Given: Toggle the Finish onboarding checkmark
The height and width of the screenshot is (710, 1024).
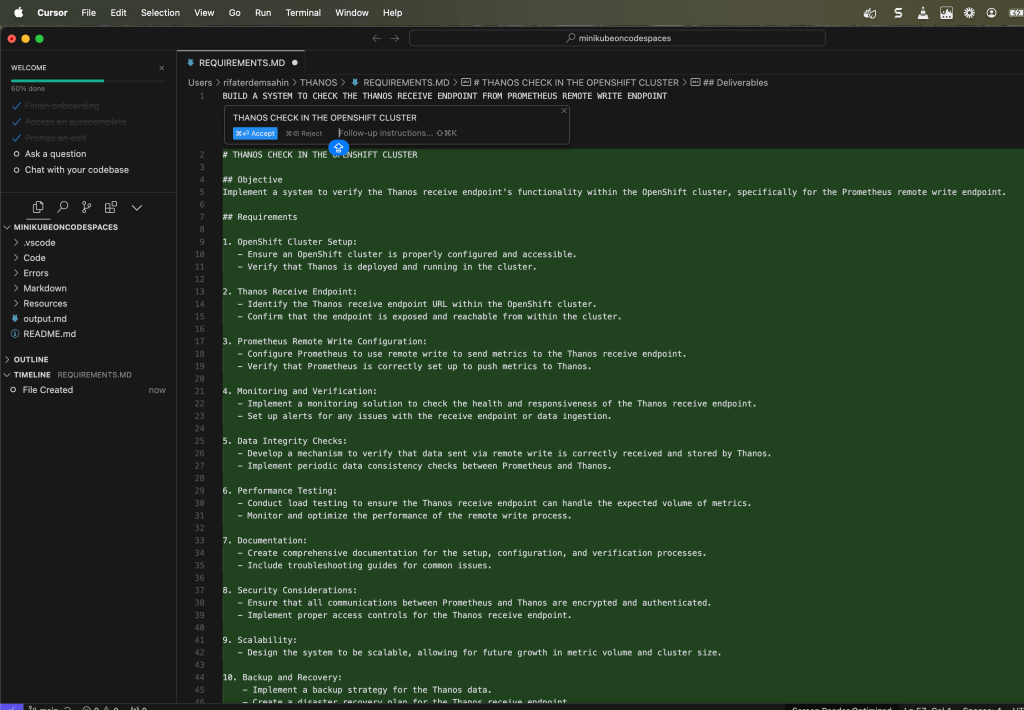Looking at the screenshot, I should pyautogui.click(x=16, y=106).
